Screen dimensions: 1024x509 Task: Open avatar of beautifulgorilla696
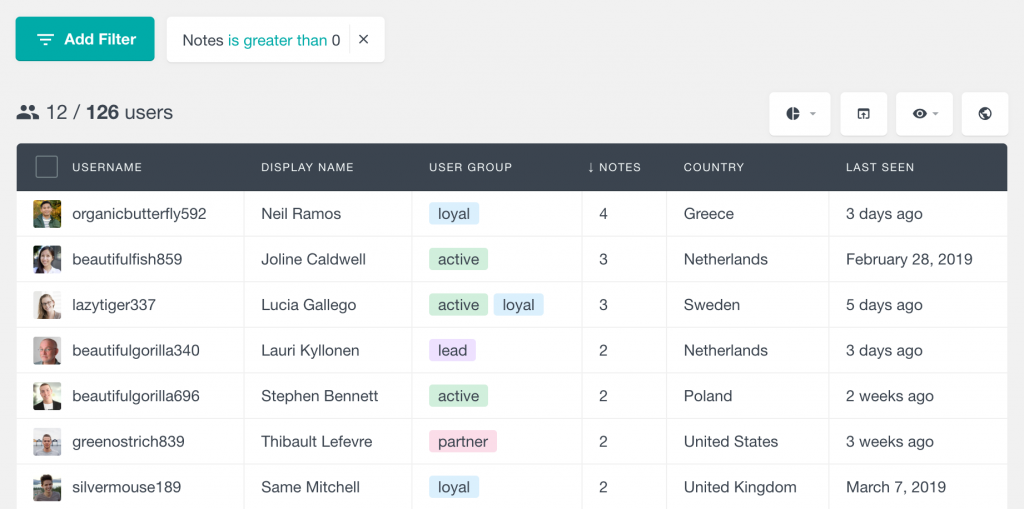(x=47, y=396)
